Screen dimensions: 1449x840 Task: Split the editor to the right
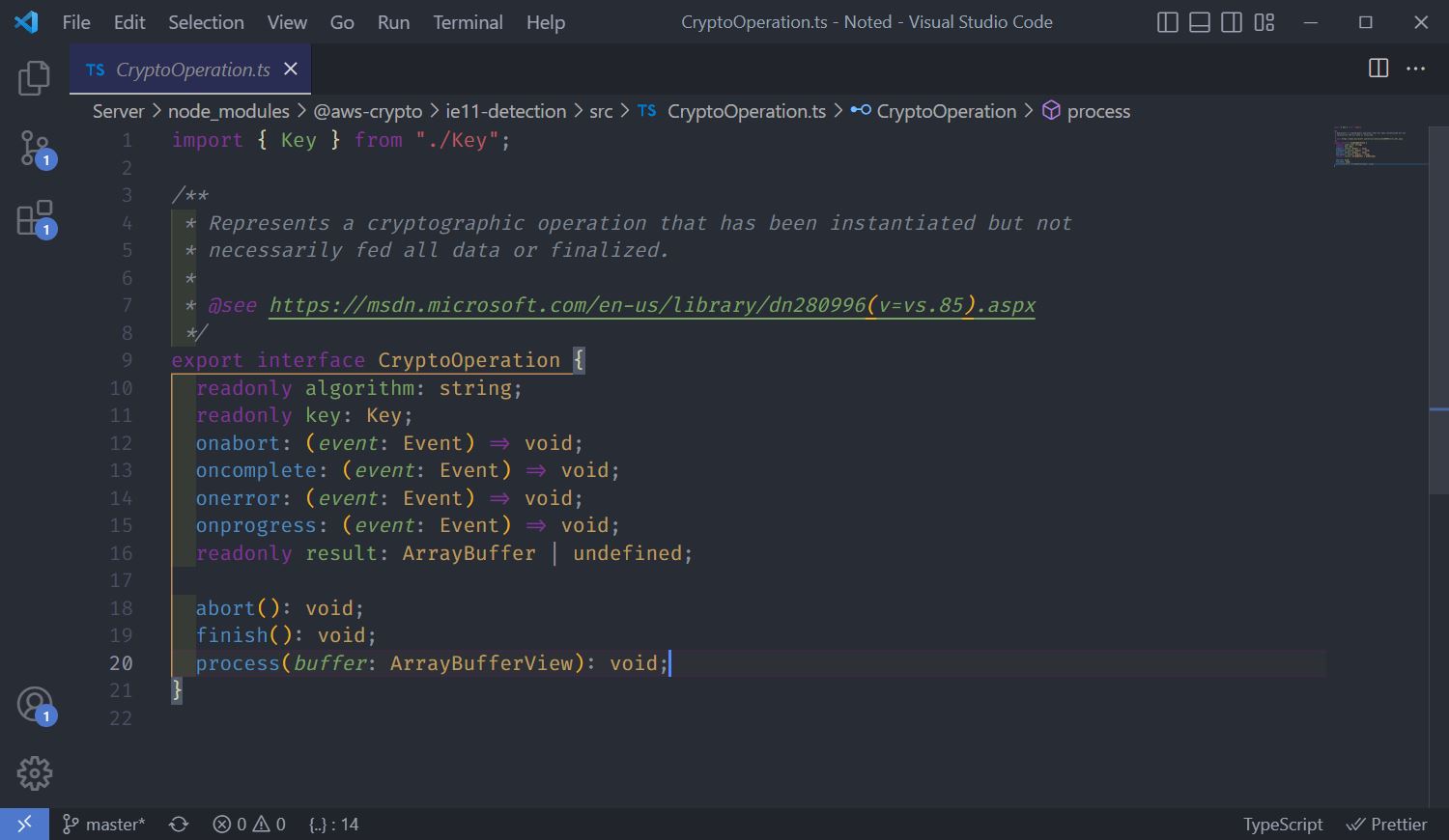[x=1378, y=69]
